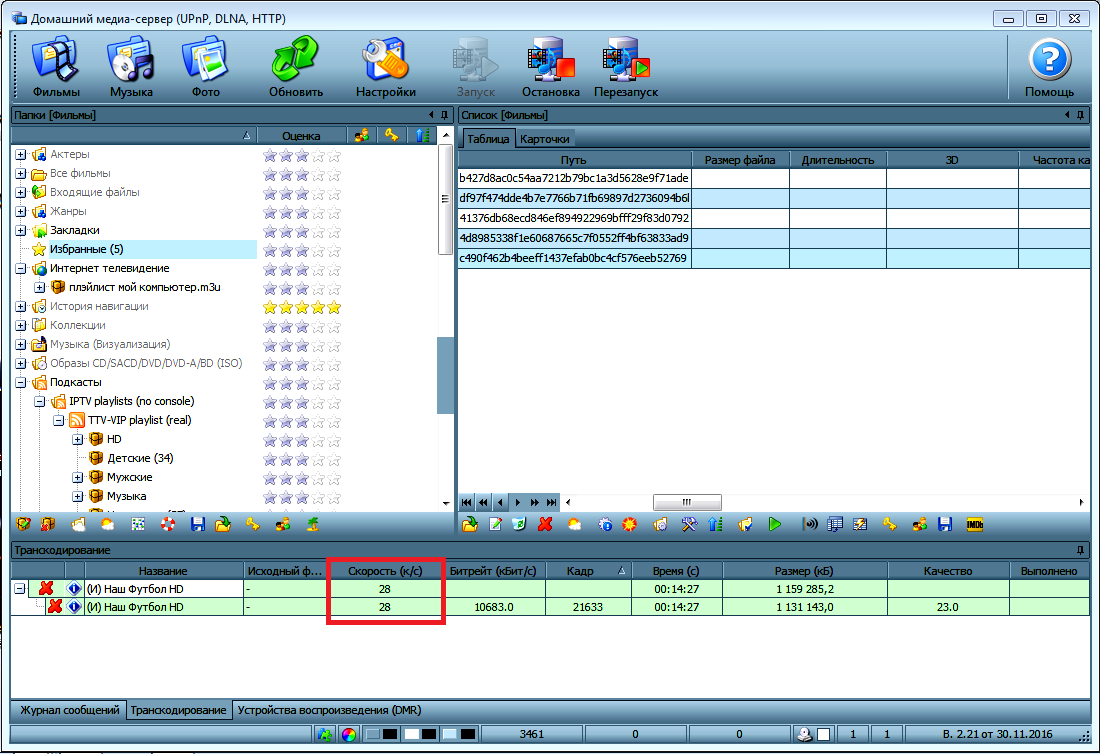Collapse the Наш Футбол HD transcoding row
Image resolution: width=1100 pixels, height=754 pixels.
pos(20,588)
